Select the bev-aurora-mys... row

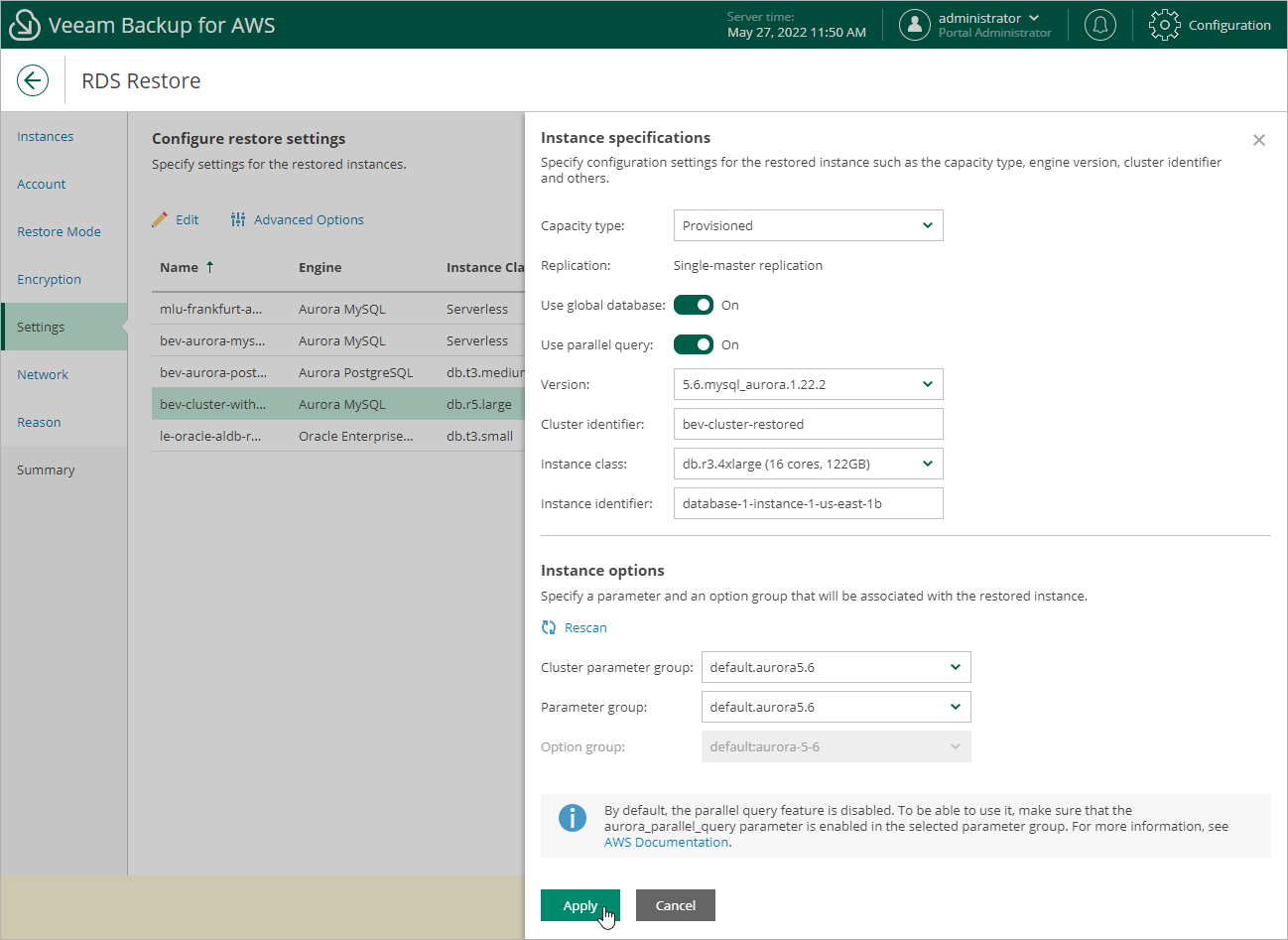click(338, 340)
